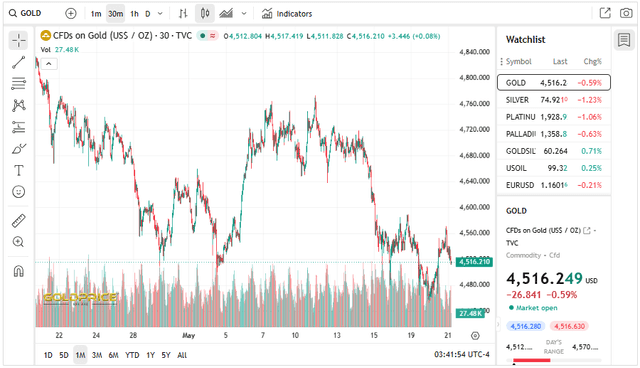
Task: Click the blue 4,516.280 bid price pill
Action: click(x=526, y=326)
